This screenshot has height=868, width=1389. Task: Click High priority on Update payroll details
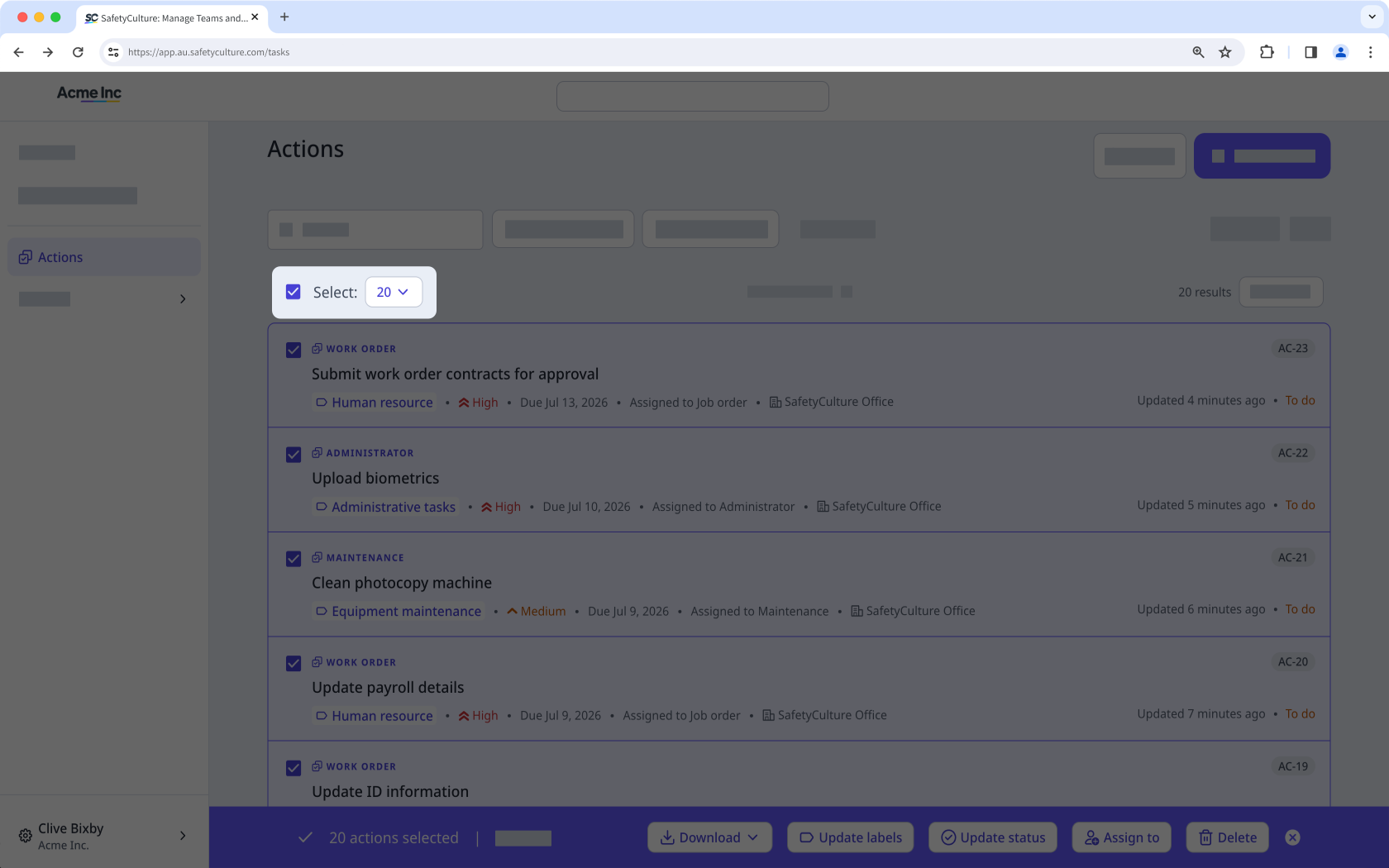479,716
